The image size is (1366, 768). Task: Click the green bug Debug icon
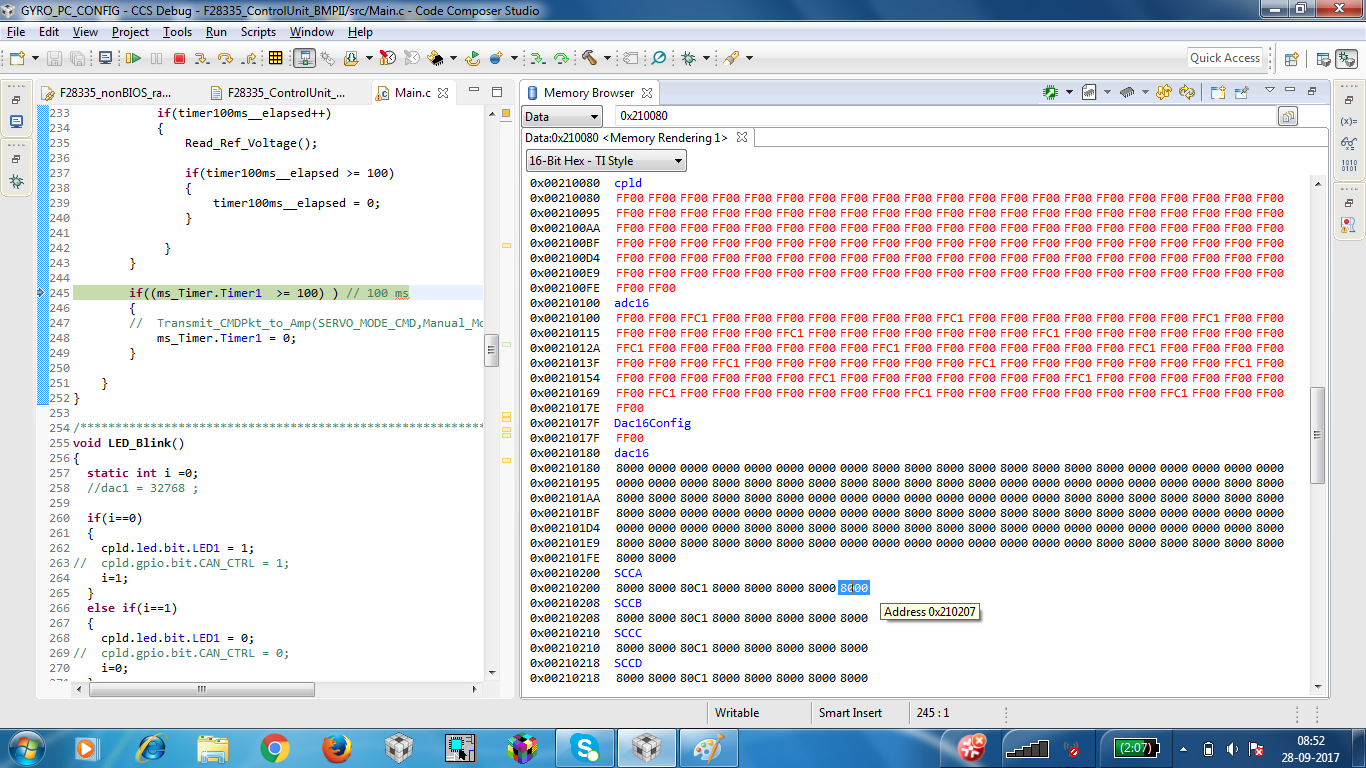coord(689,59)
